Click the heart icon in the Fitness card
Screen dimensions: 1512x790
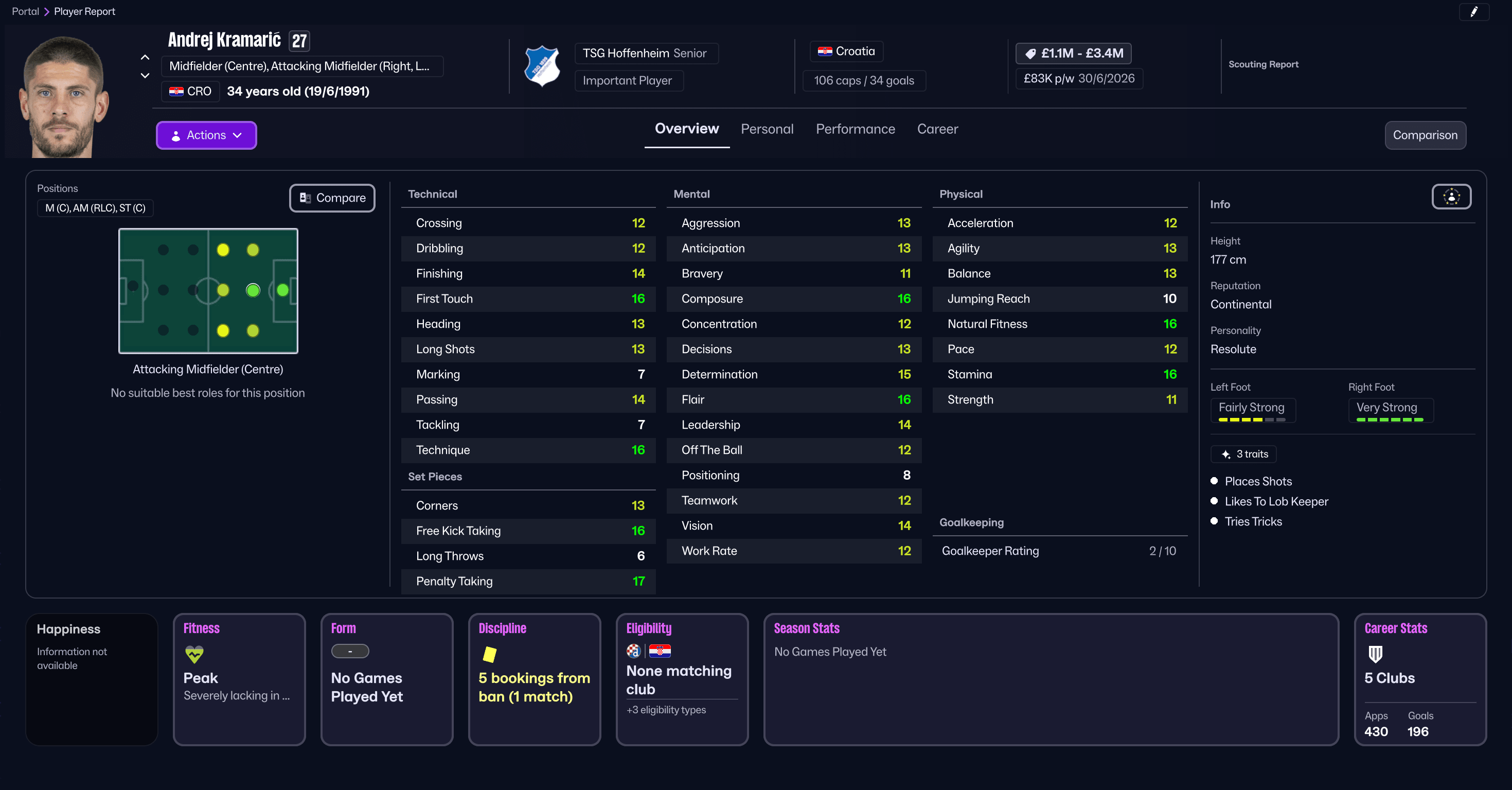pos(194,654)
